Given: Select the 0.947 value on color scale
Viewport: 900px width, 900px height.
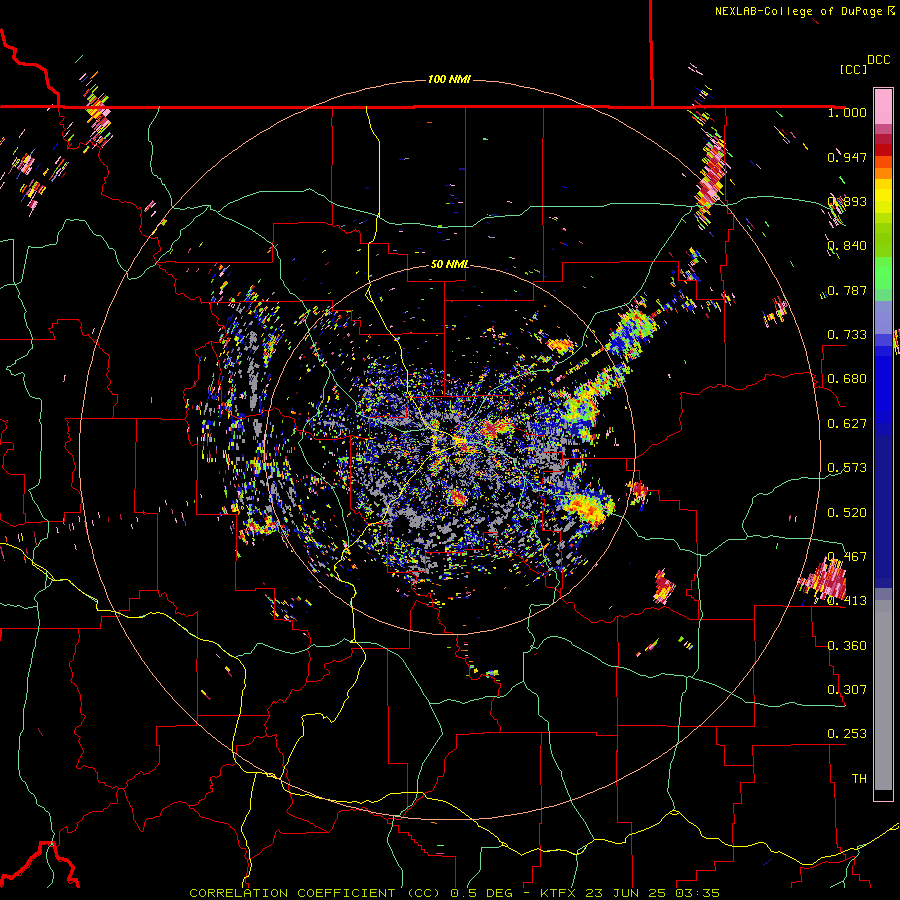Looking at the screenshot, I should click(x=847, y=157).
